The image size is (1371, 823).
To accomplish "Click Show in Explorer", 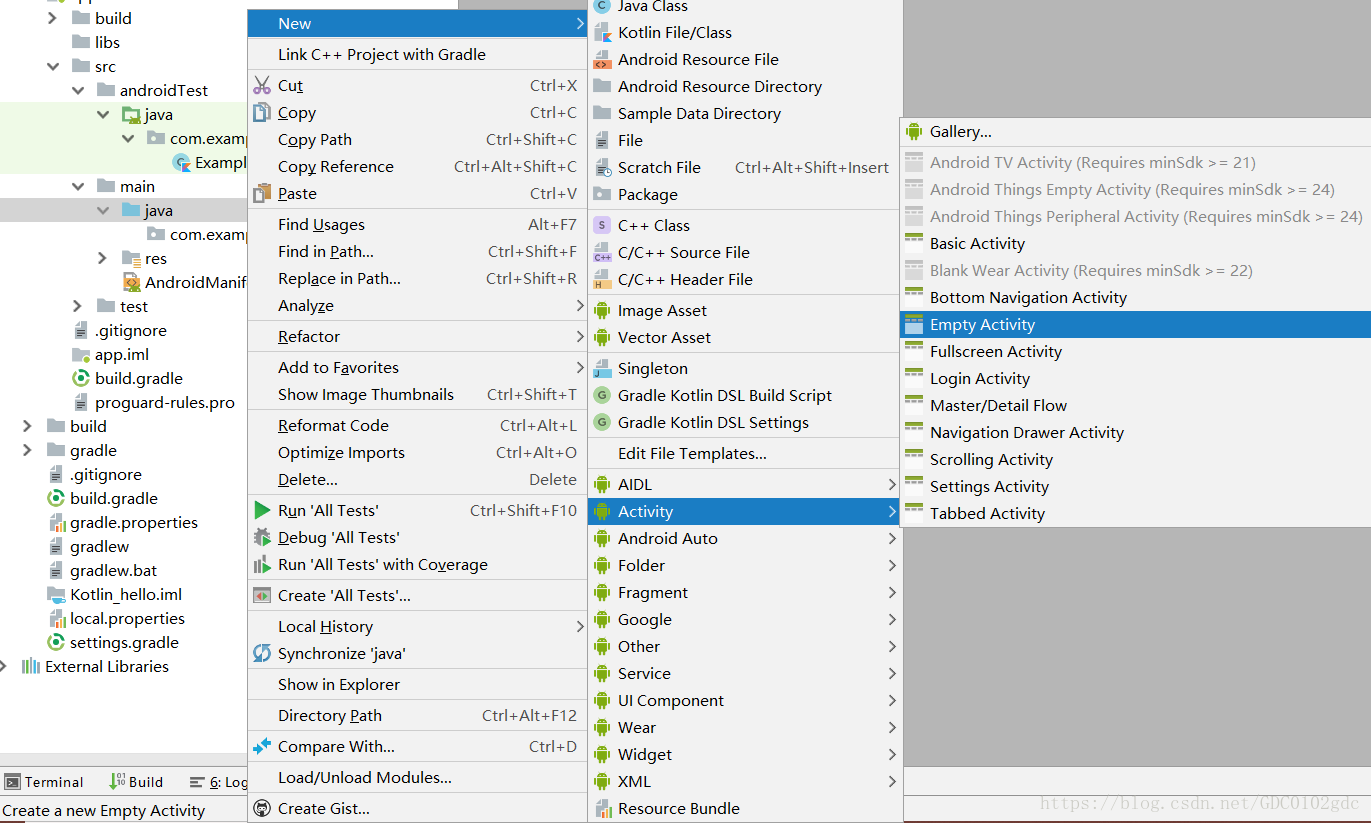I will tap(417, 685).
